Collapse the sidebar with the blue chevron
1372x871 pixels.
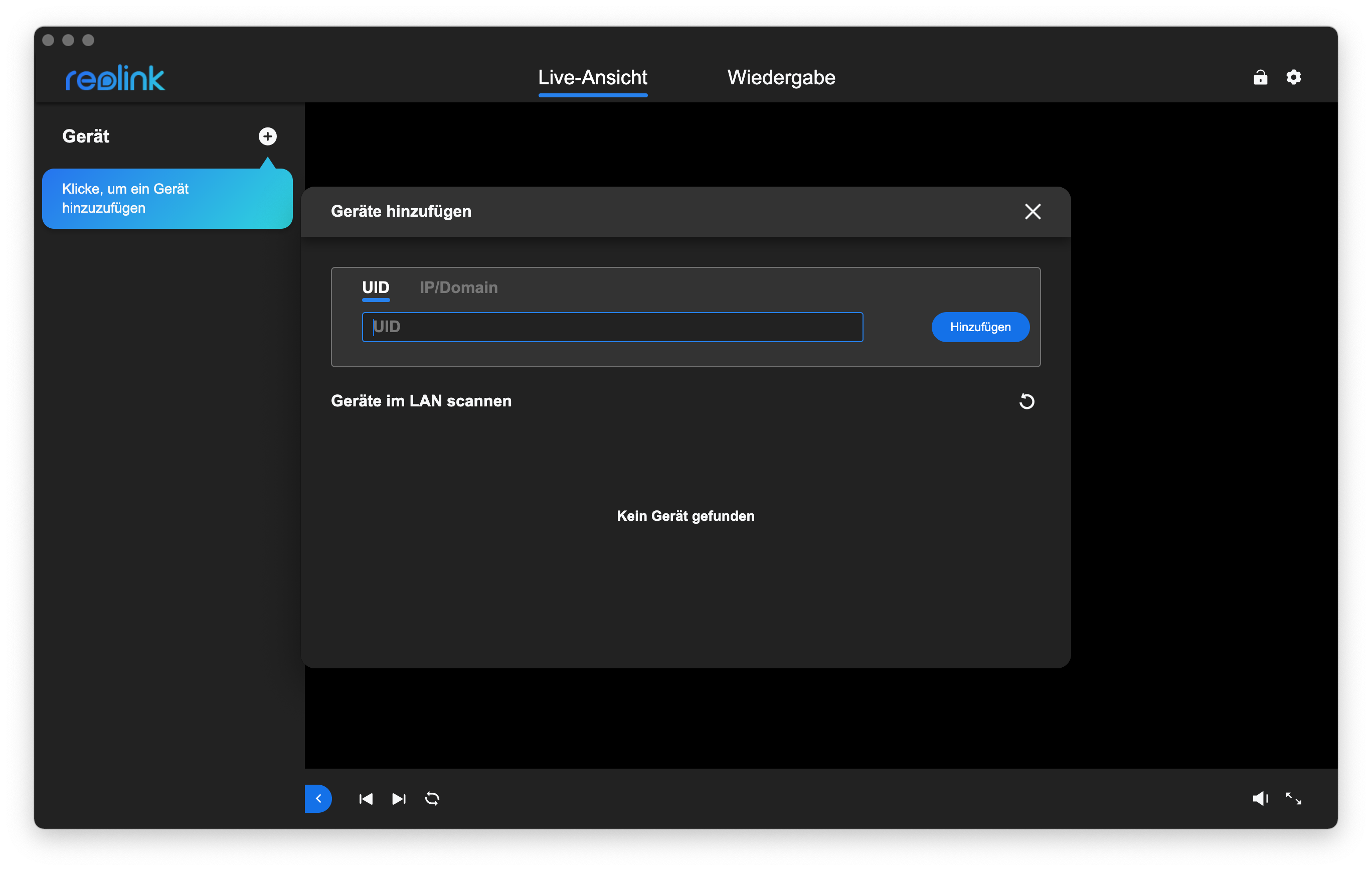click(x=318, y=799)
